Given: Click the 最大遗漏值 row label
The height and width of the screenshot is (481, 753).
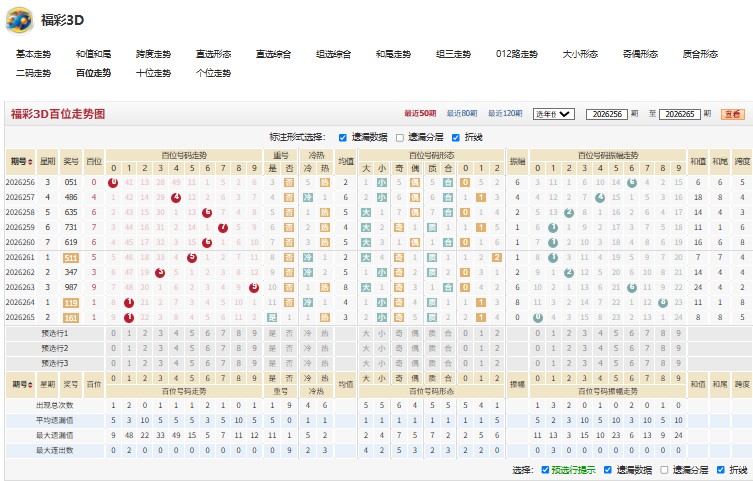Looking at the screenshot, I should click(55, 435).
